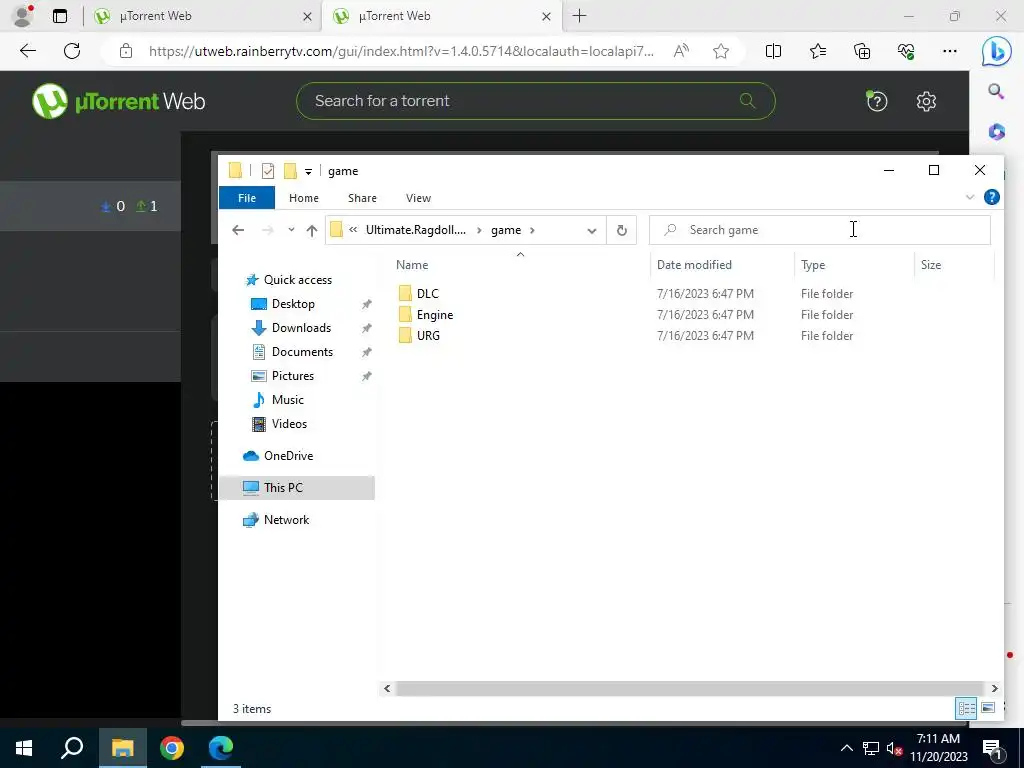Open address bar history dropdown
Screen dimensions: 1024x768
(x=592, y=231)
